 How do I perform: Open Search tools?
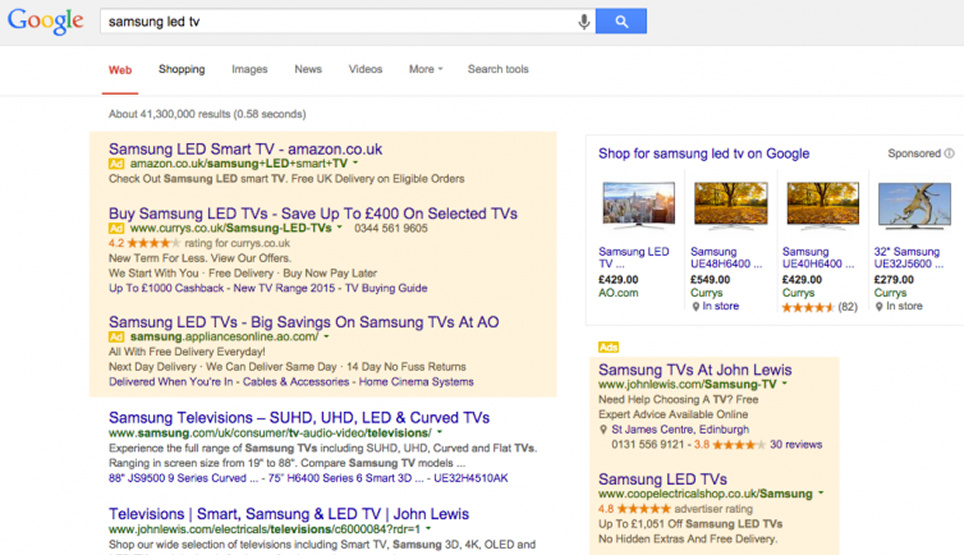click(x=498, y=69)
